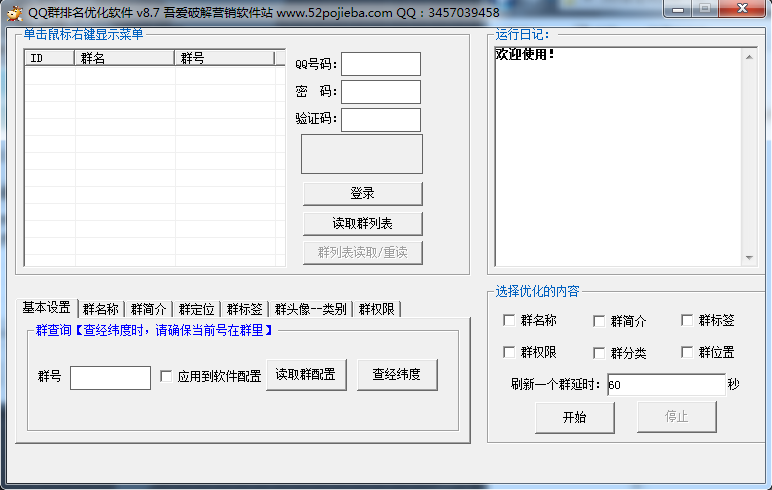Click the 群号 column header

click(x=225, y=58)
